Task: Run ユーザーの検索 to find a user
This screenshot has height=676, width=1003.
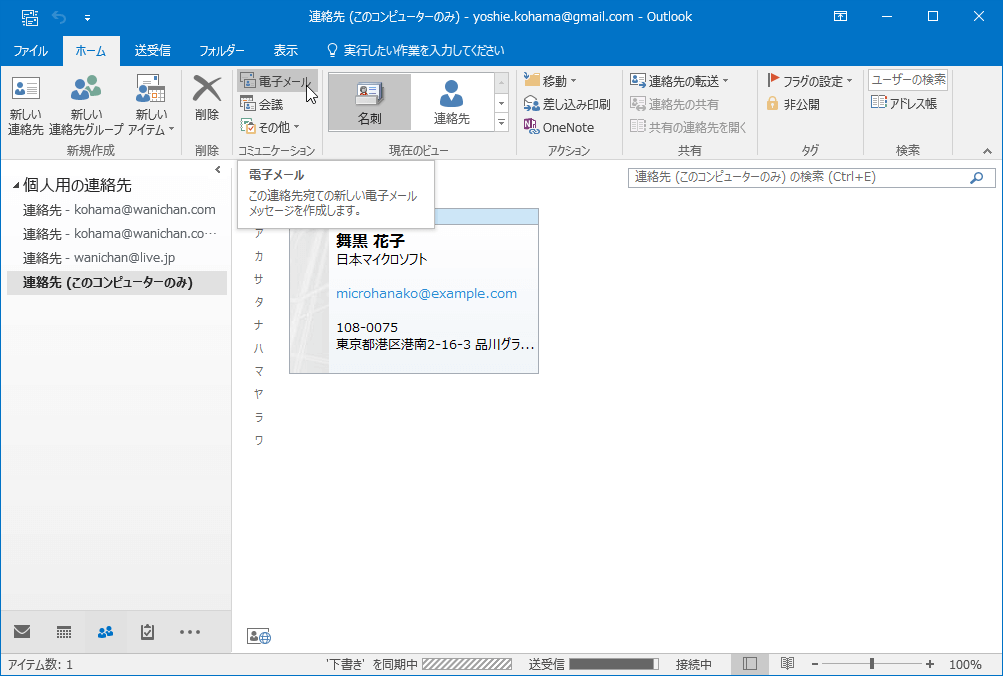Action: point(907,79)
